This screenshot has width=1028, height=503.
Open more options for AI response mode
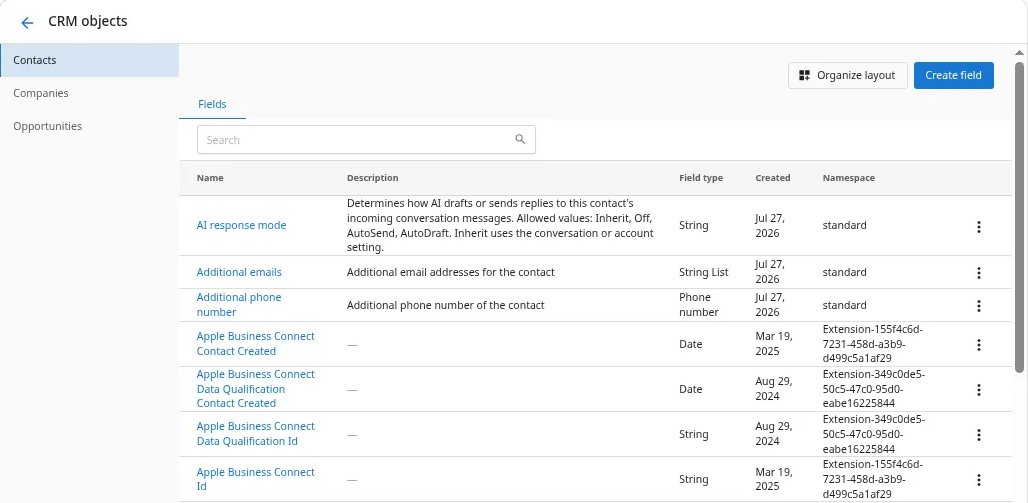click(x=978, y=226)
